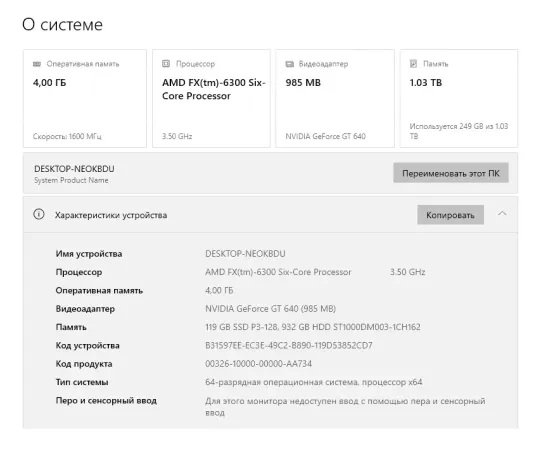
Task: Collapse the Характеристики устройства section chevron
Action: pyautogui.click(x=502, y=214)
